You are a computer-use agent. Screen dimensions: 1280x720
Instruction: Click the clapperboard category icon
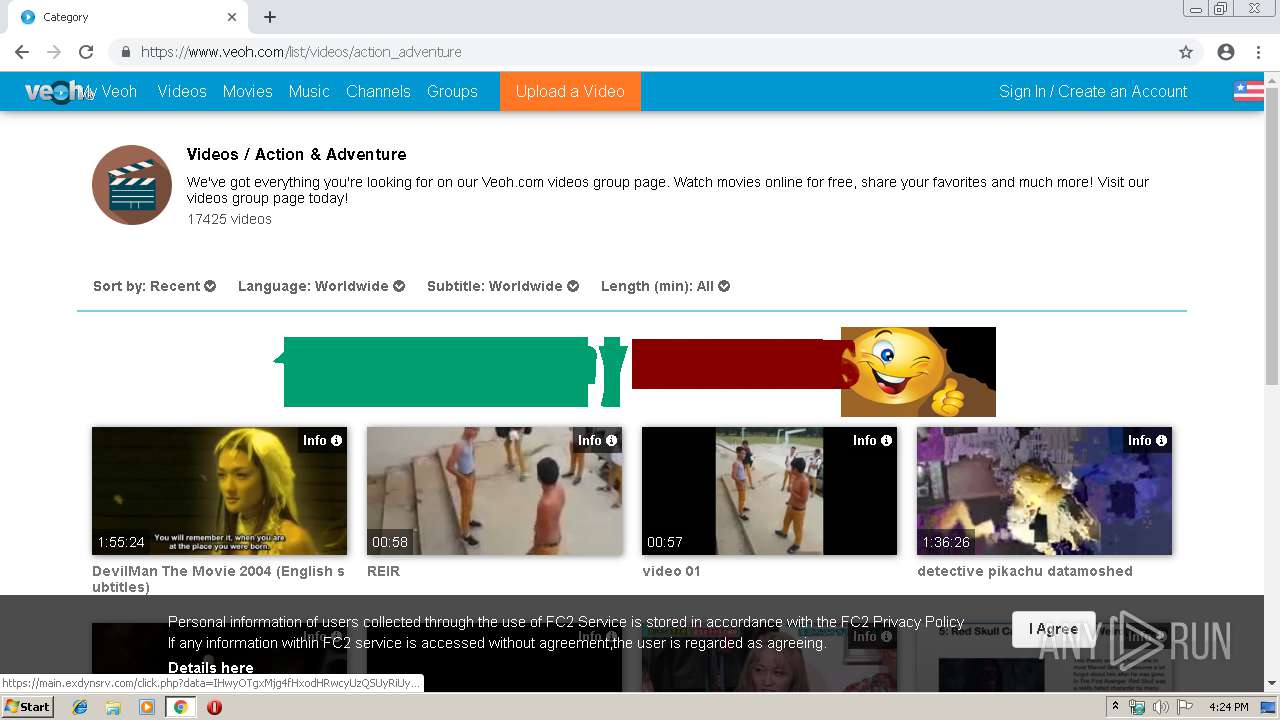click(132, 185)
